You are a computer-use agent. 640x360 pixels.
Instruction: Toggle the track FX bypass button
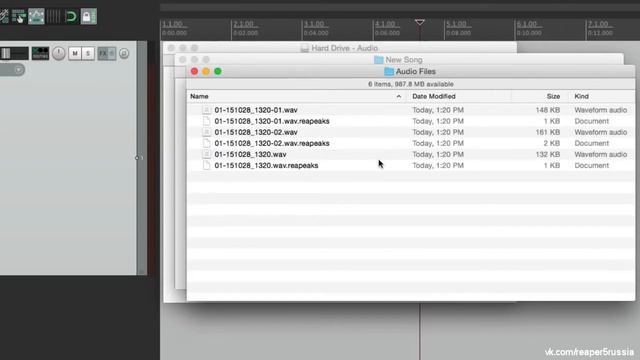[112, 53]
